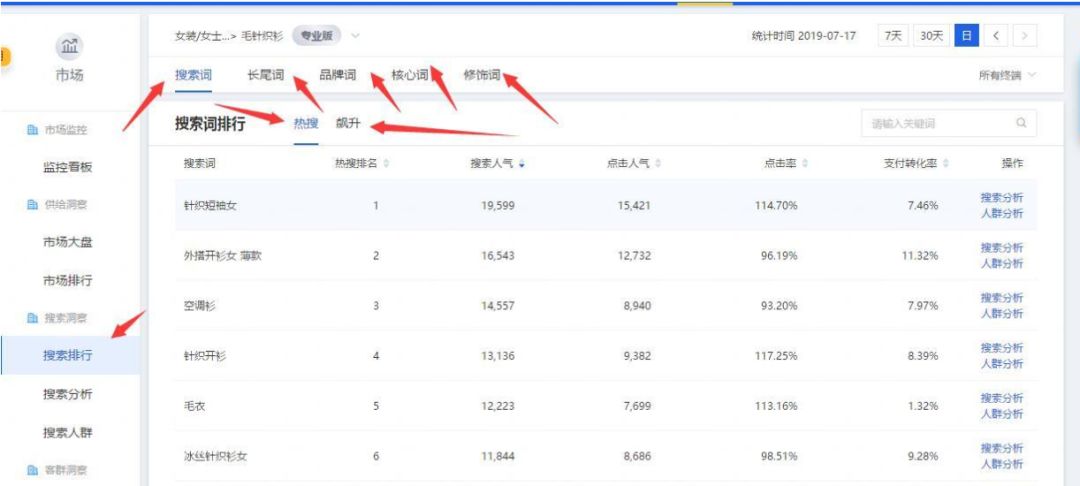
Task: Click the search term 针织开衫
Action: point(205,357)
